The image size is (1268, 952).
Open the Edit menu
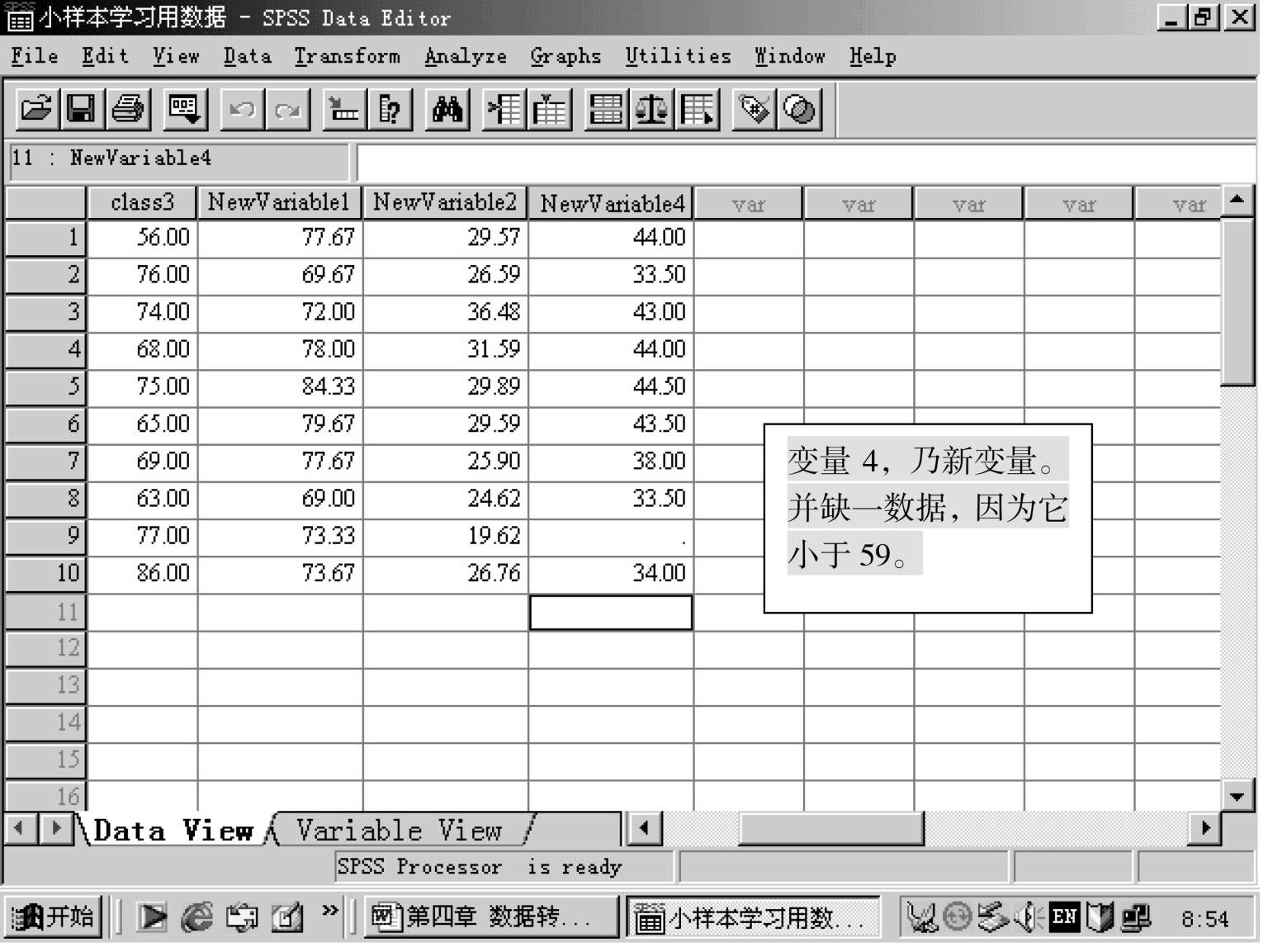[105, 56]
